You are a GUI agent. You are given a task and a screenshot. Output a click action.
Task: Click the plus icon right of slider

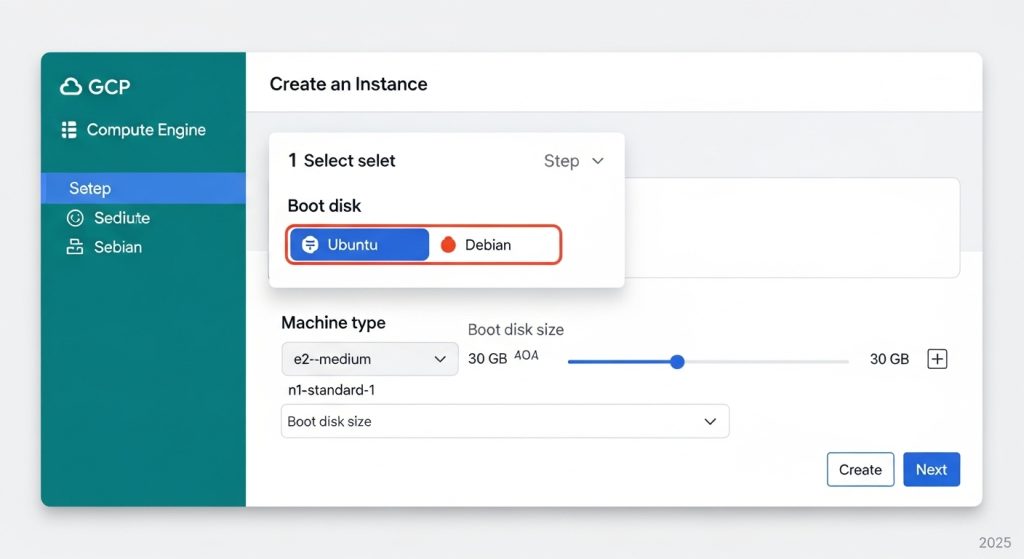[937, 359]
